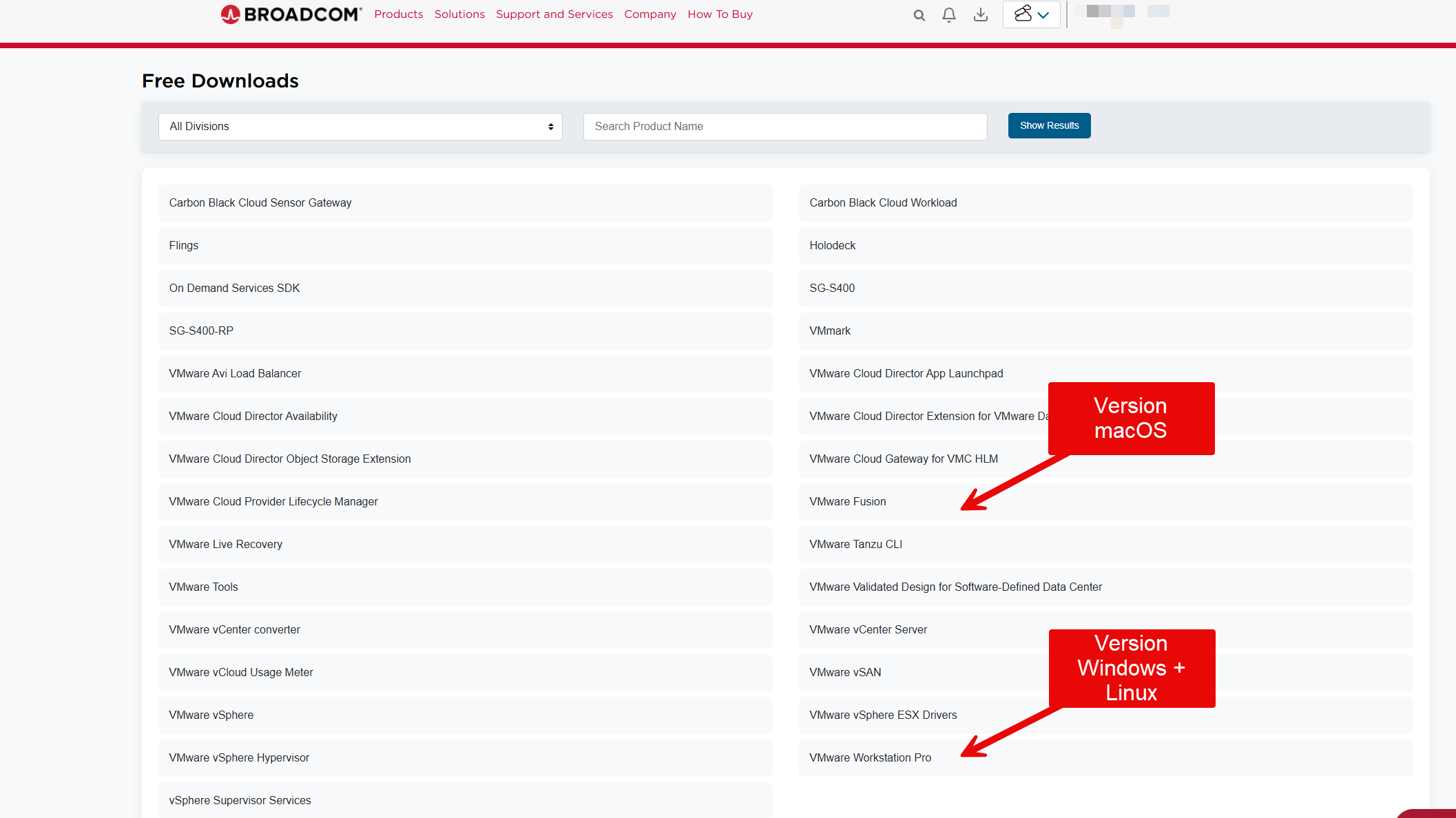Select the VMware vSphere entry
This screenshot has width=1456, height=818.
(x=466, y=715)
